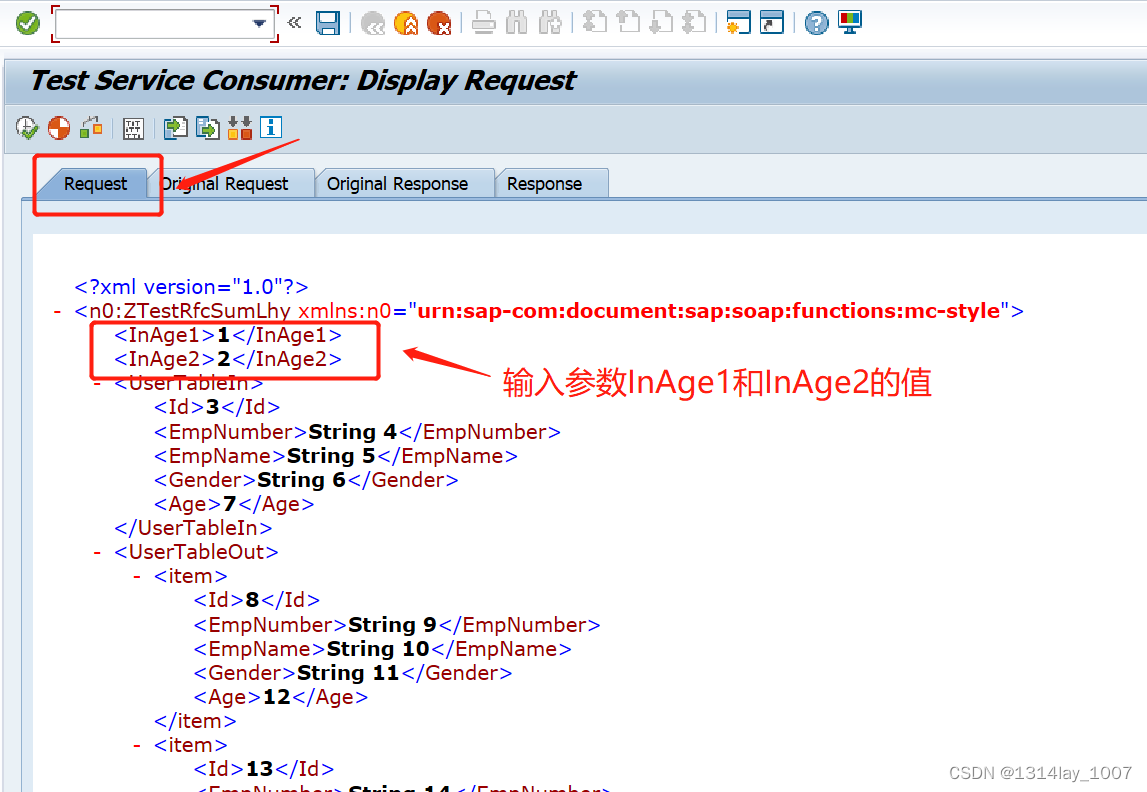
Task: Click the Find binoculars icon
Action: (516, 23)
